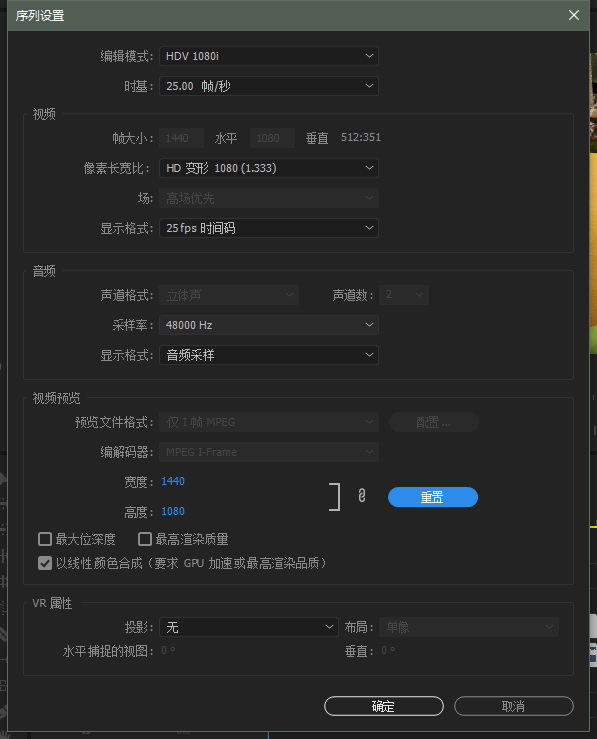Open the 编辑模式 HDV 1080i dropdown

pos(269,56)
